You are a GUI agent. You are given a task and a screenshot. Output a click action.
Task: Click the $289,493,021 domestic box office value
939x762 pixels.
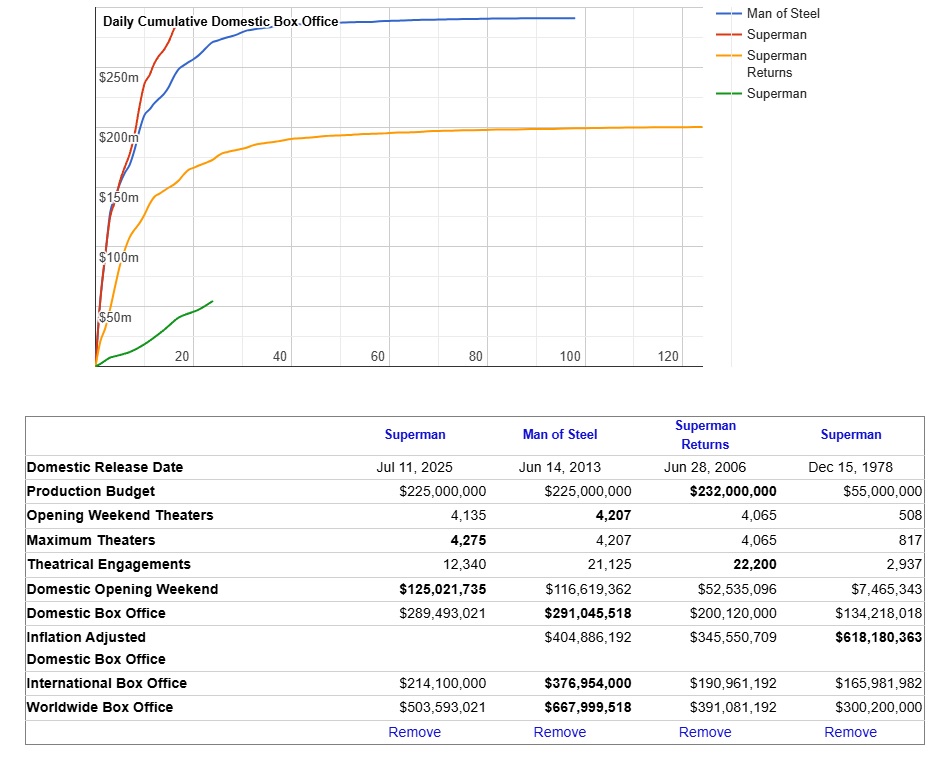pyautogui.click(x=443, y=613)
